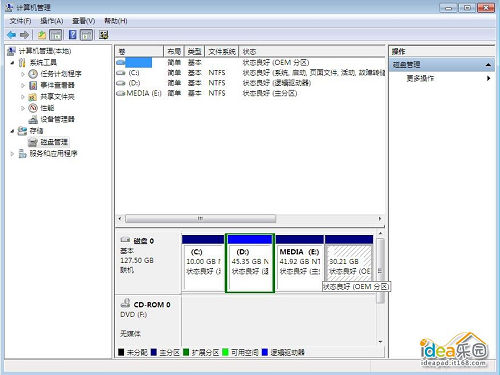The width and height of the screenshot is (500, 375).
Task: Click the disk view scroll-up arrow
Action: pyautogui.click(x=380, y=233)
